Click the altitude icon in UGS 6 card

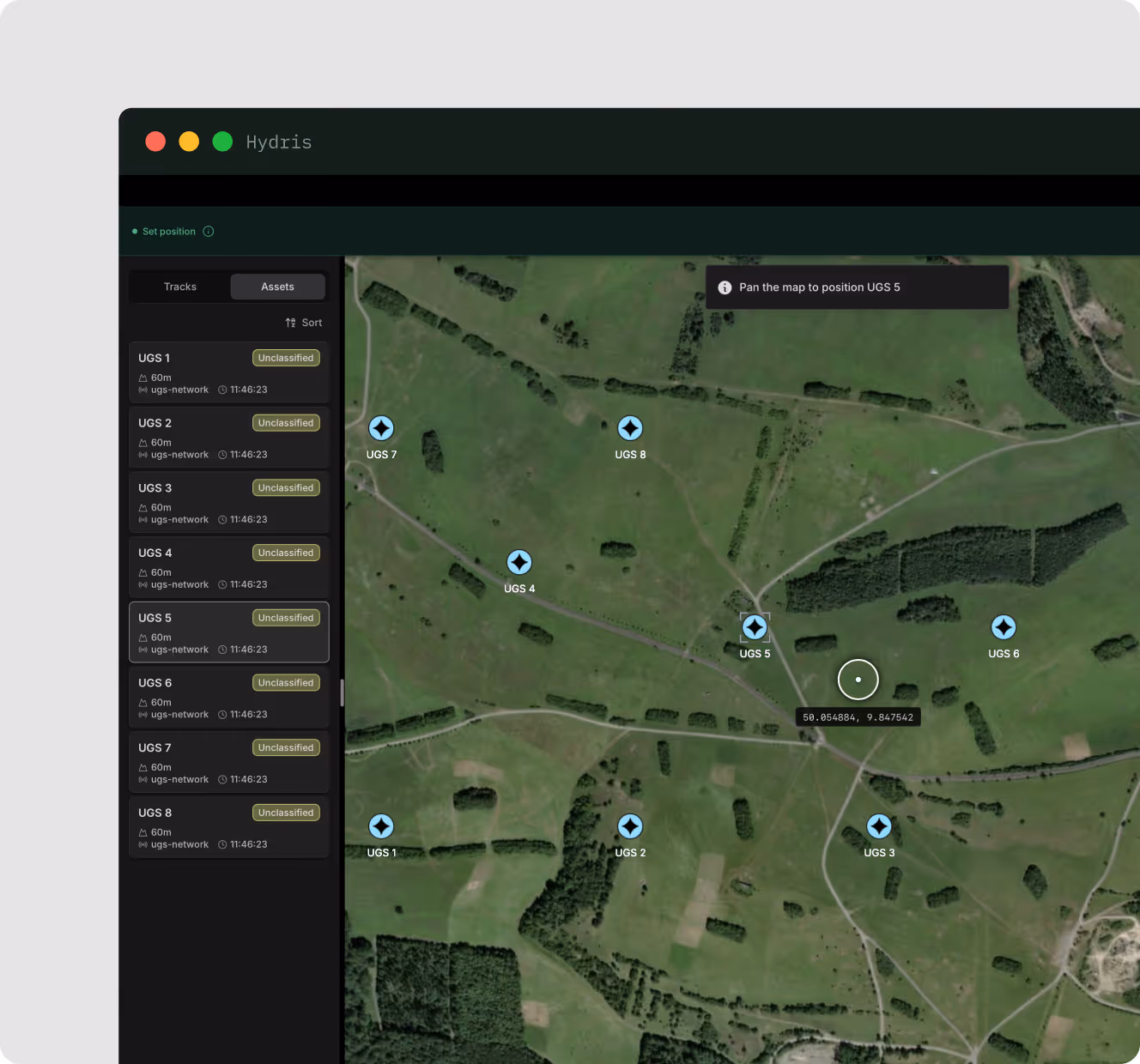[x=142, y=703]
